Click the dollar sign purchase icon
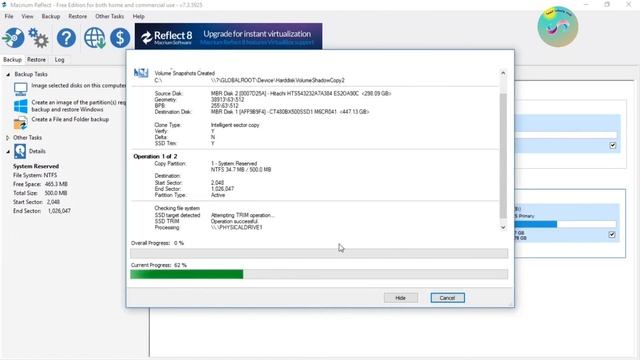The image size is (640, 360). [x=120, y=38]
